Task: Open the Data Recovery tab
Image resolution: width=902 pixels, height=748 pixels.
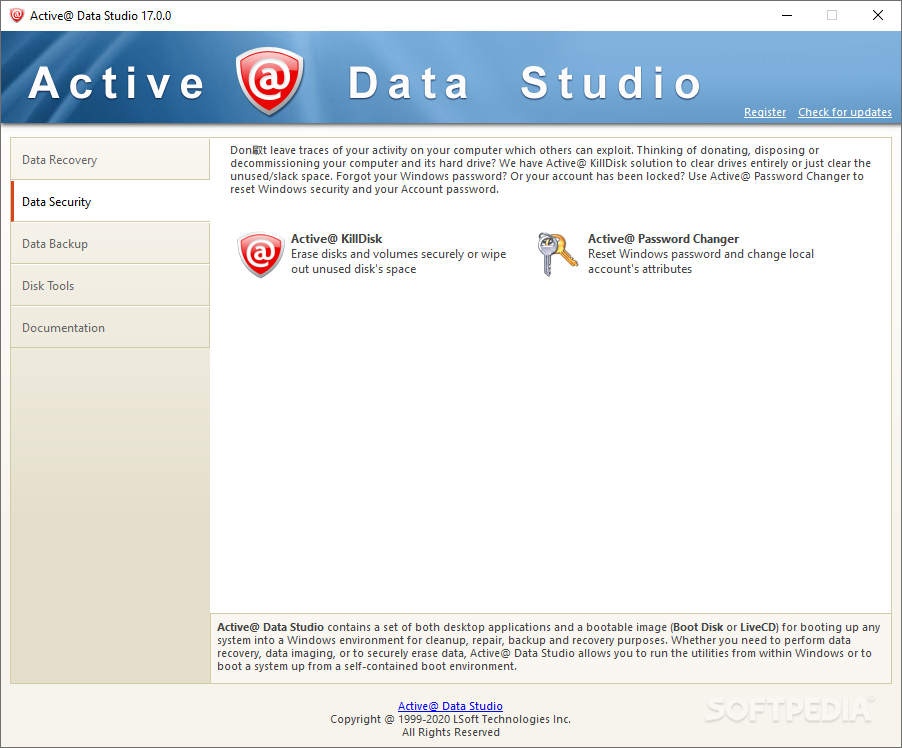Action: [x=110, y=159]
